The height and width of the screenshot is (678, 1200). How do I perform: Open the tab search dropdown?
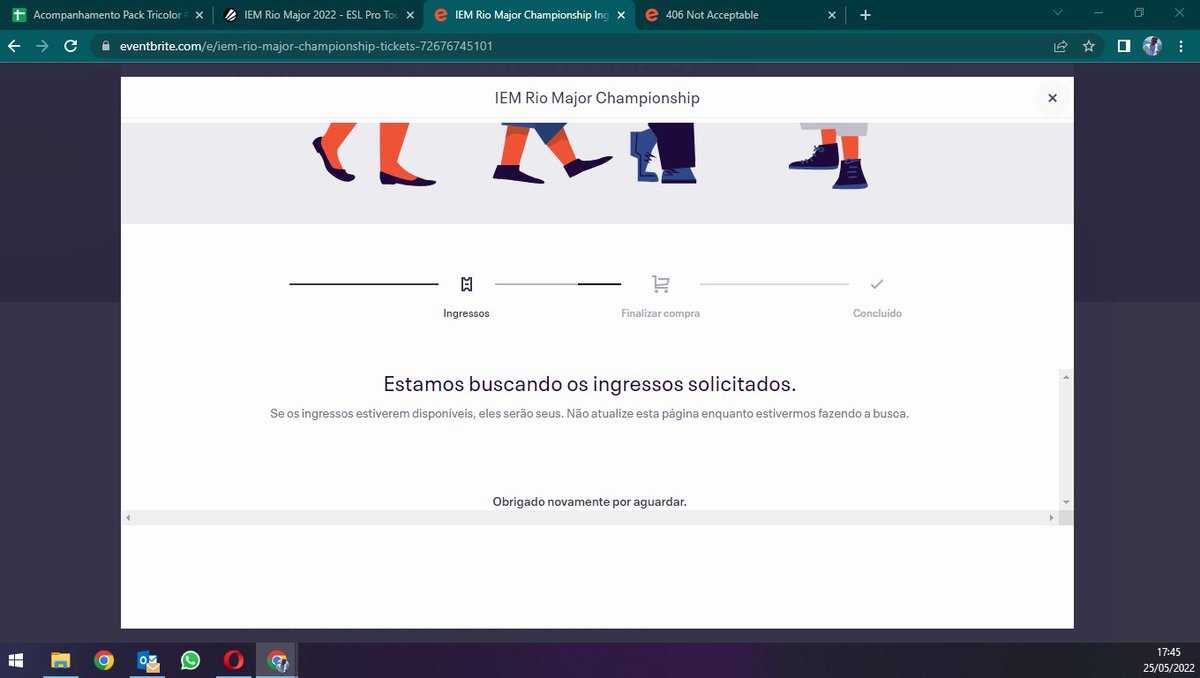point(1060,14)
